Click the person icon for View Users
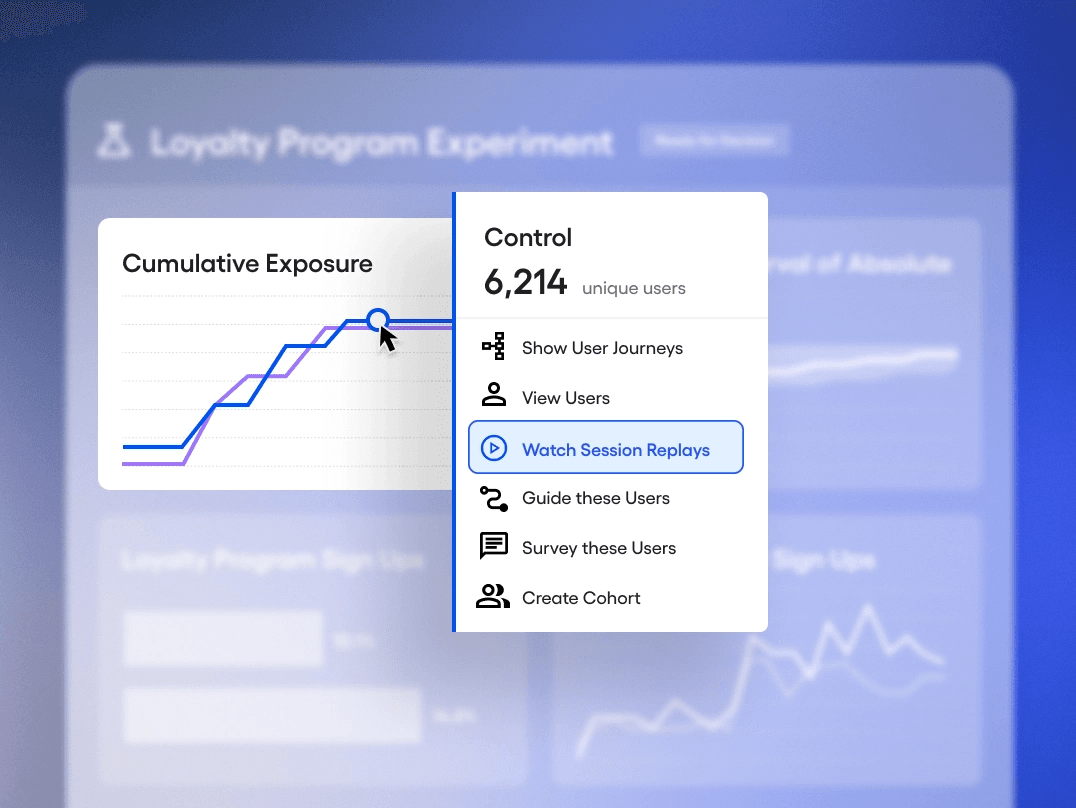The height and width of the screenshot is (808, 1076). (493, 397)
